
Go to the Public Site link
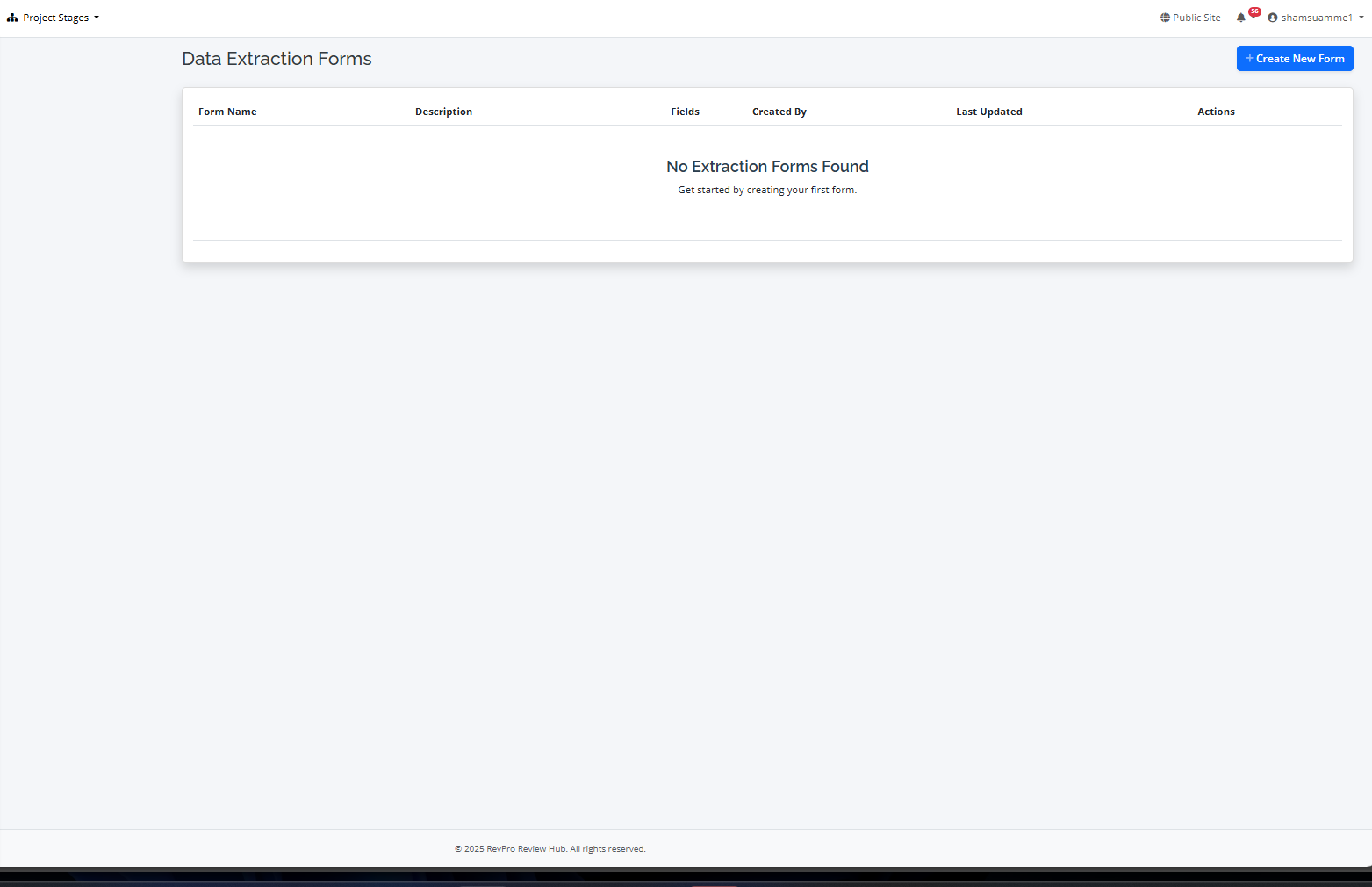pyautogui.click(x=1196, y=18)
